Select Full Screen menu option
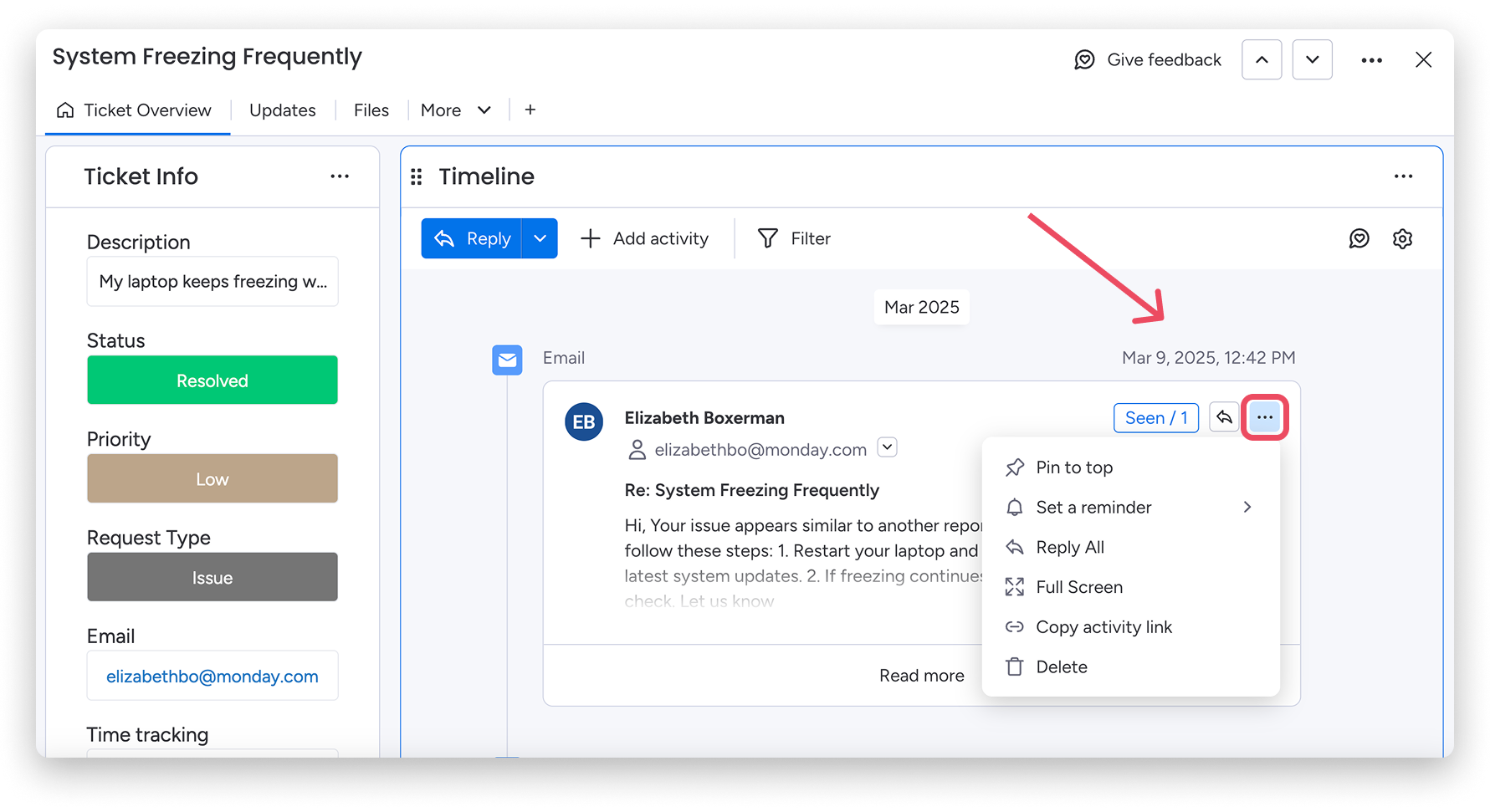 pos(1131,588)
